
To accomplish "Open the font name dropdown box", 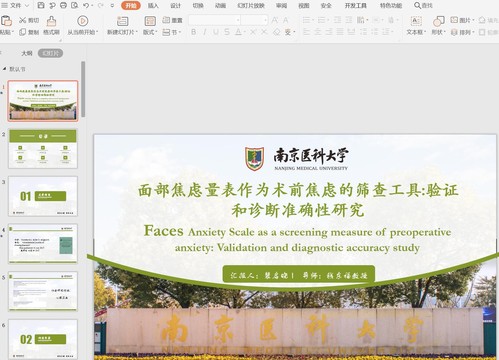I will point(214,20).
